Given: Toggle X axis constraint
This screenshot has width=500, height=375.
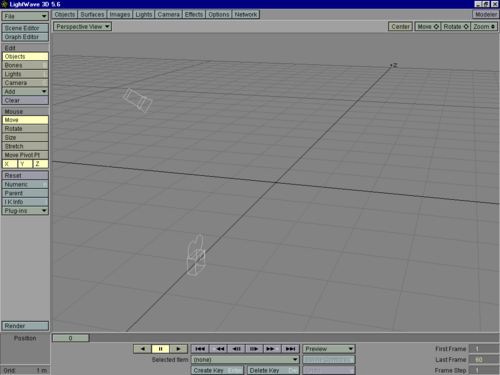Looking at the screenshot, I should tap(10, 164).
